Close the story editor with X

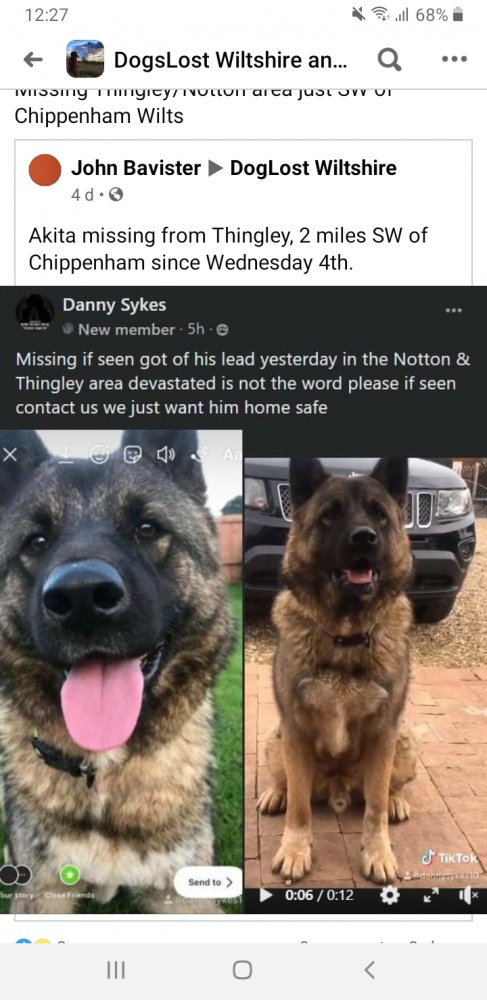(x=8, y=455)
